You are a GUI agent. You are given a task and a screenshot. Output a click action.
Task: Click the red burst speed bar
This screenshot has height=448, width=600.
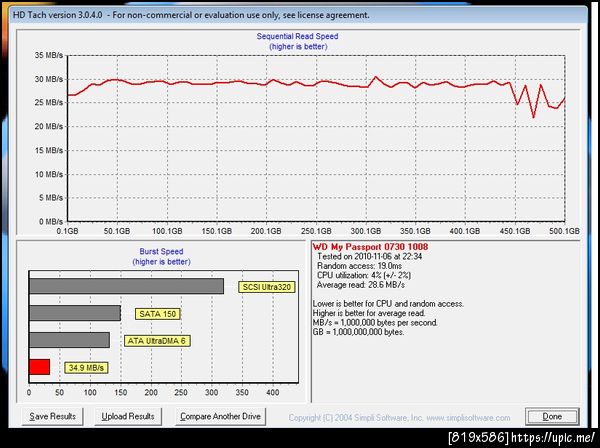click(39, 367)
